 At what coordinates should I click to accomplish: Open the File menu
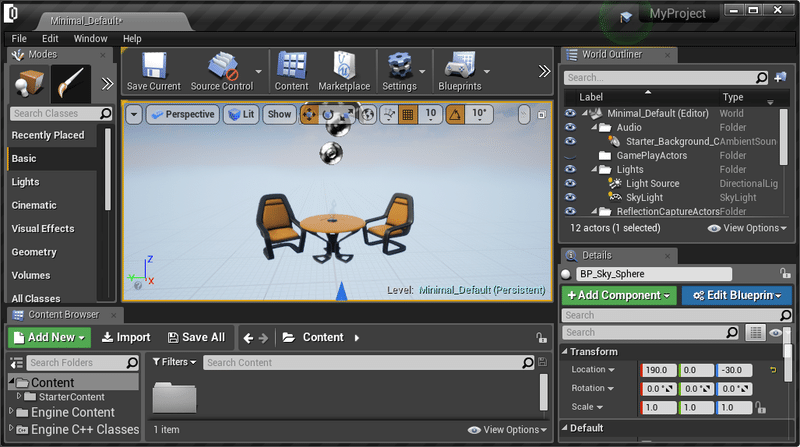point(19,39)
